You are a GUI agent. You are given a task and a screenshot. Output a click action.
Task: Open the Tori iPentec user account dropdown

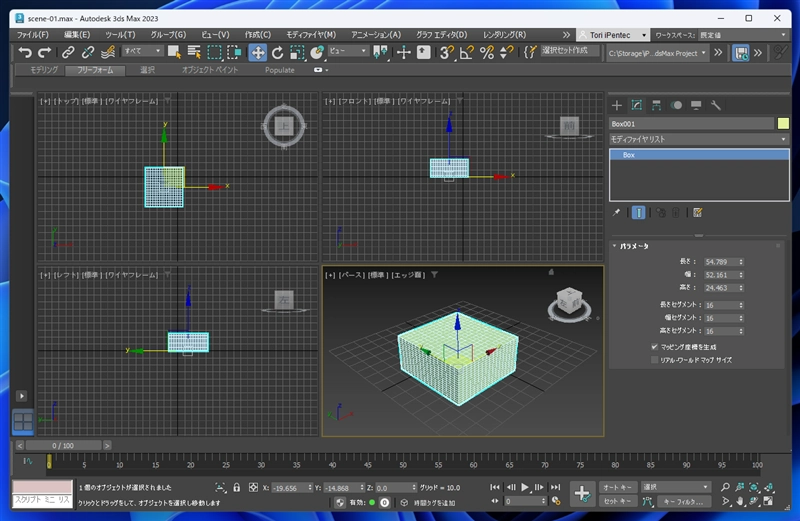[x=613, y=35]
